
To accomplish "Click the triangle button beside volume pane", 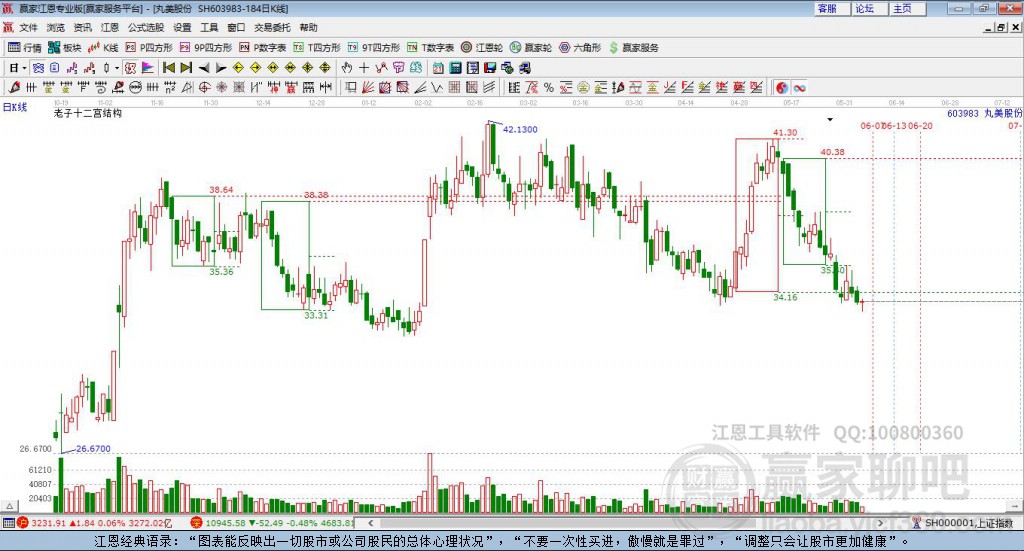I will click(x=9, y=506).
